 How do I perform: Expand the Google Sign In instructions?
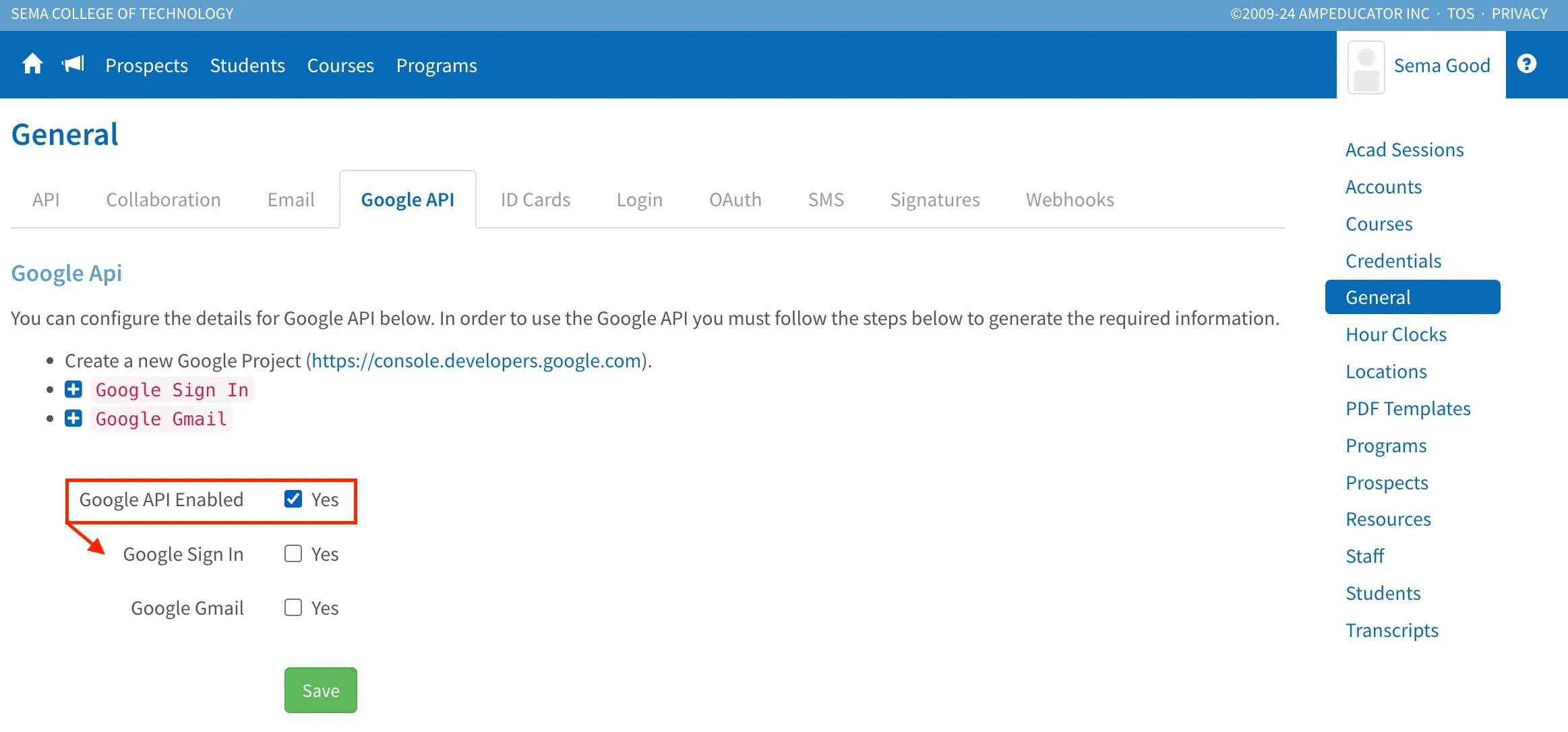tap(73, 390)
